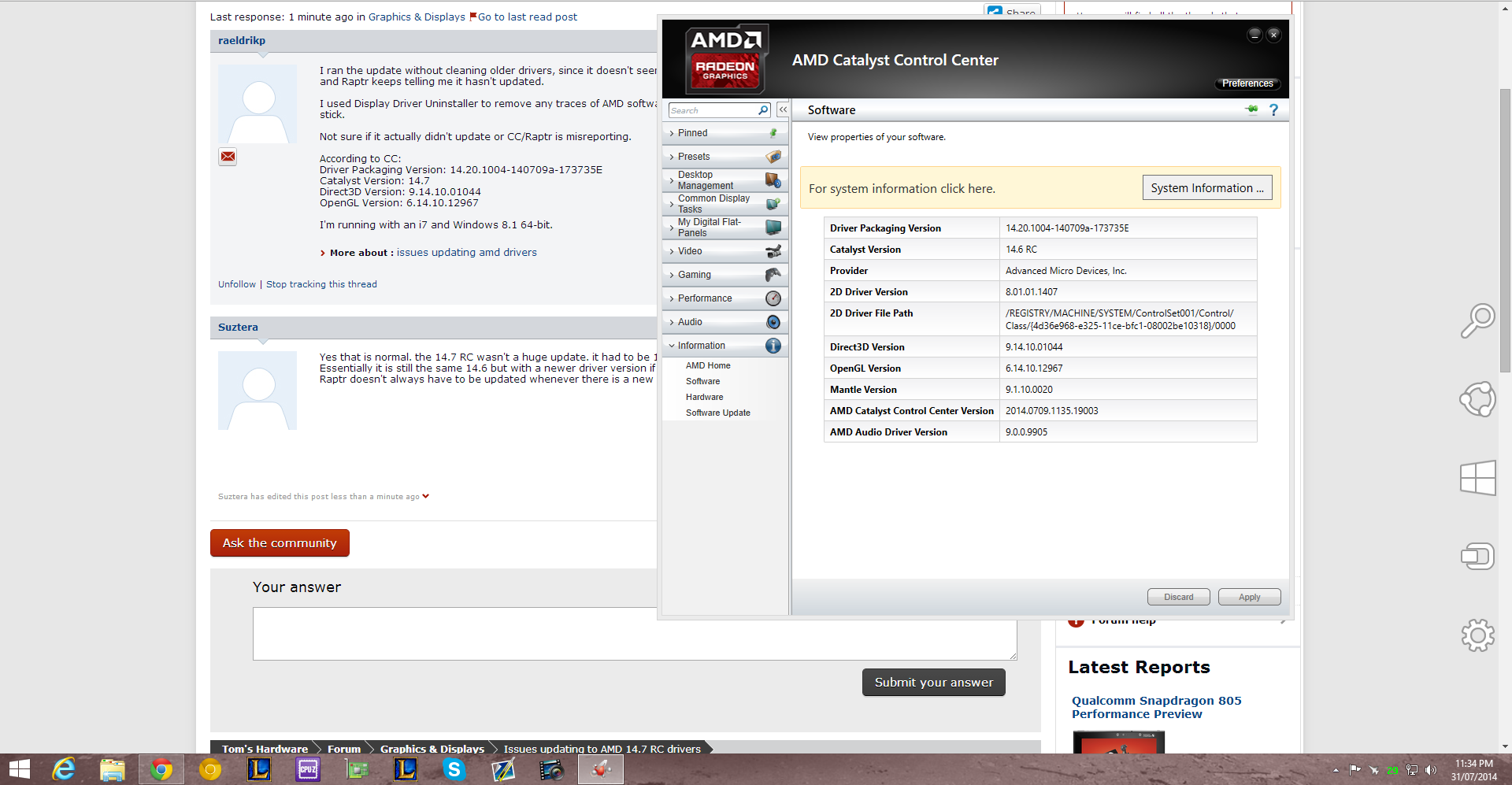Open the Preferences menu in Catalyst

tap(1247, 83)
